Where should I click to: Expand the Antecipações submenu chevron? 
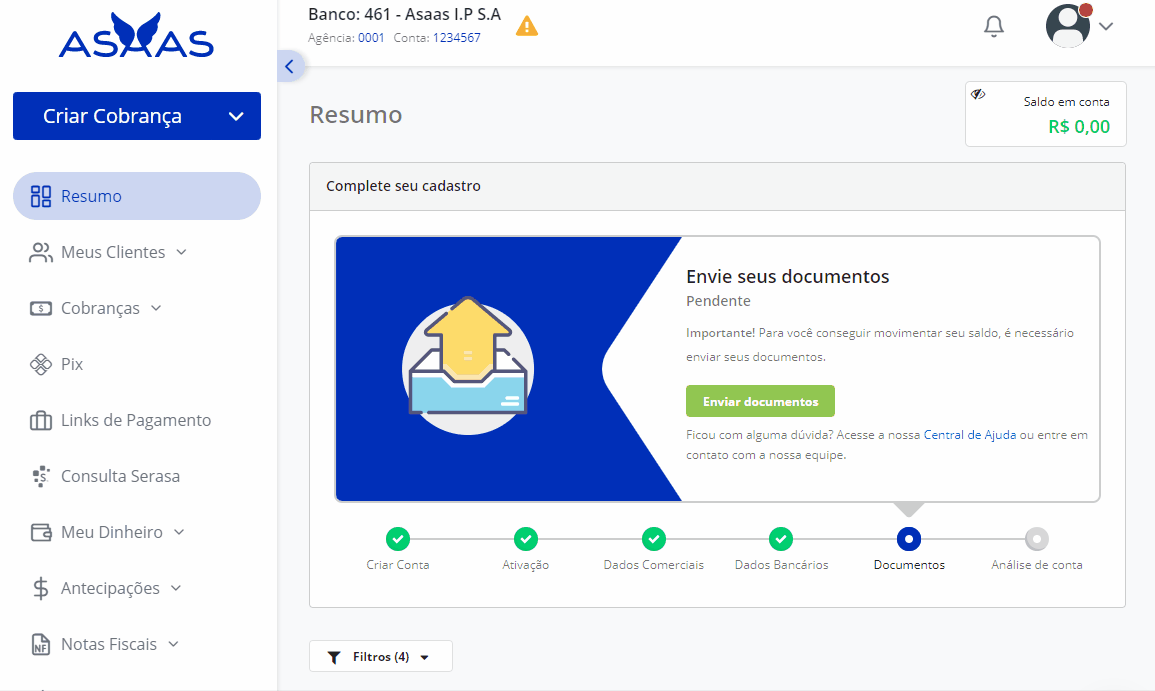pyautogui.click(x=176, y=588)
